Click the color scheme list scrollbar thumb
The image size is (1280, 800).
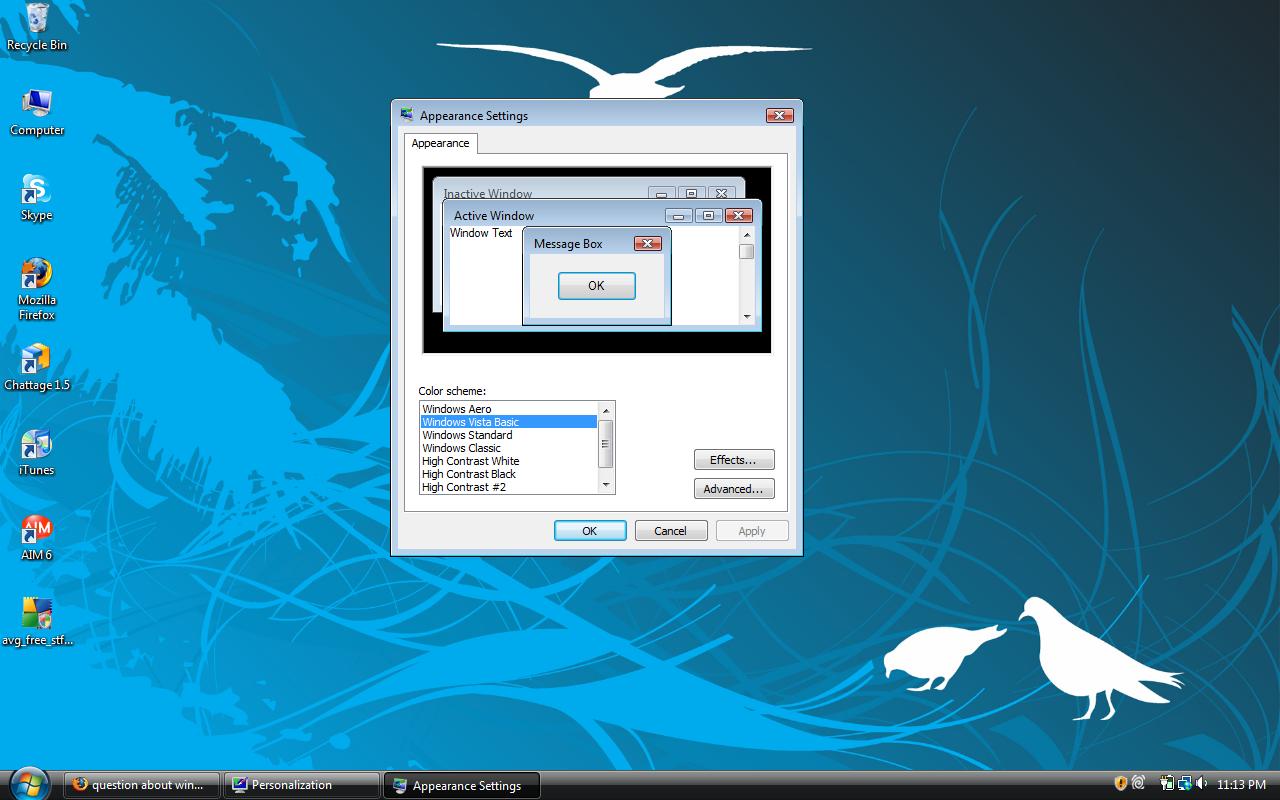(605, 443)
